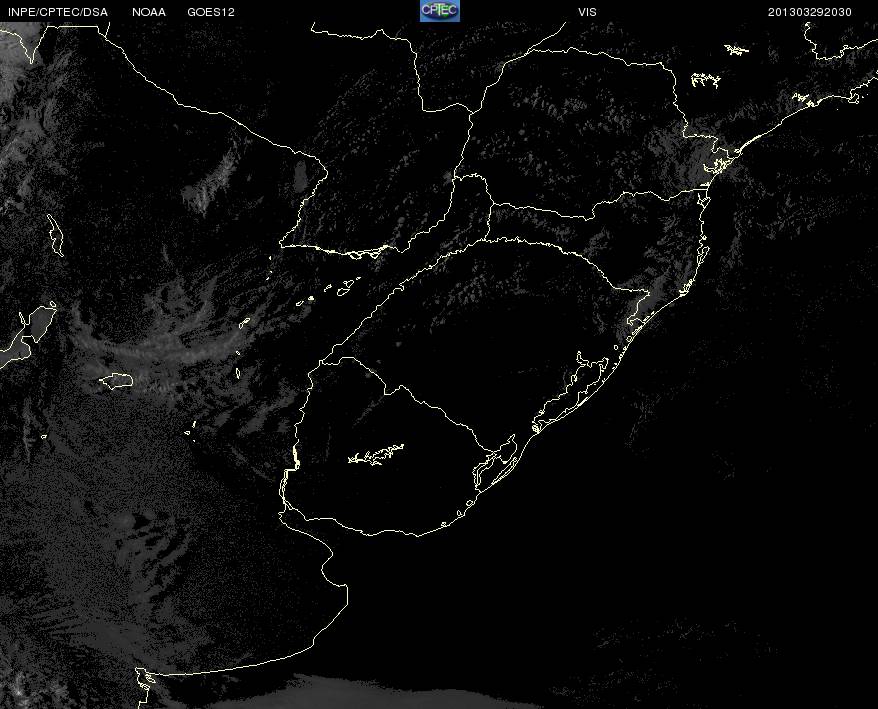Click the NOAA label in the header
This screenshot has width=878, height=709.
click(149, 12)
